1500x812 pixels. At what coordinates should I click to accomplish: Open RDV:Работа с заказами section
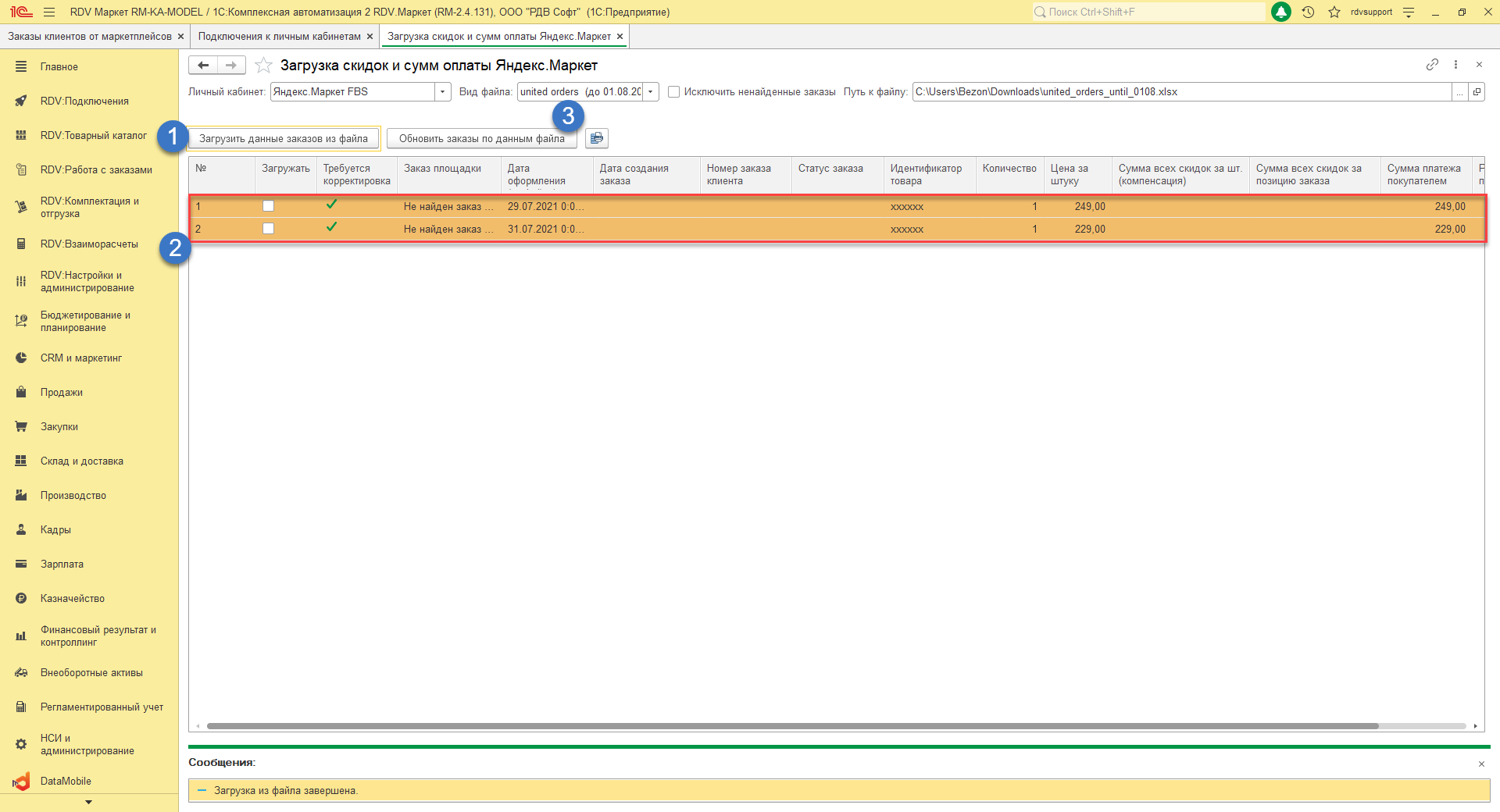tap(96, 169)
